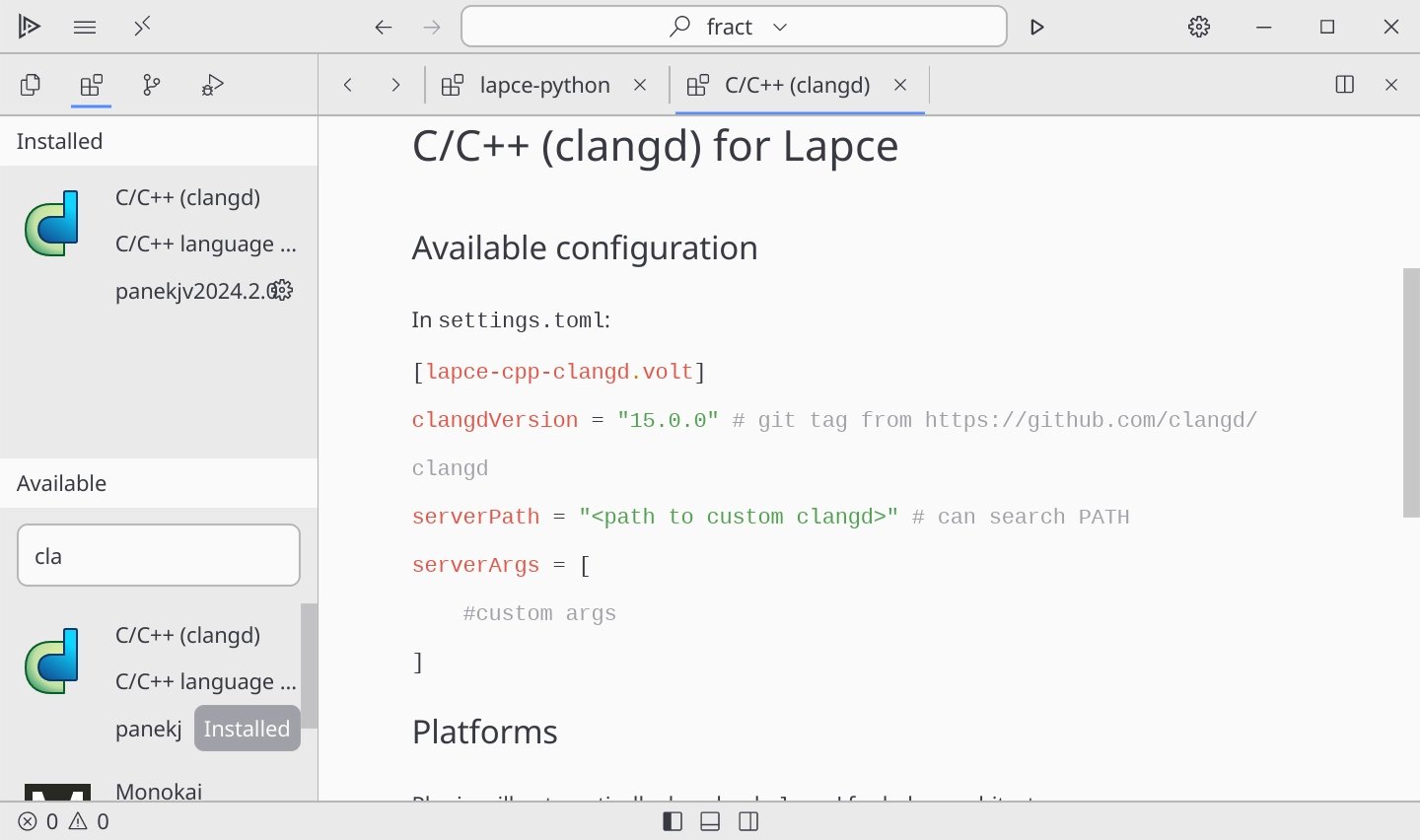Open the remote connection menu icon
Image resolution: width=1420 pixels, height=840 pixels.
[142, 27]
